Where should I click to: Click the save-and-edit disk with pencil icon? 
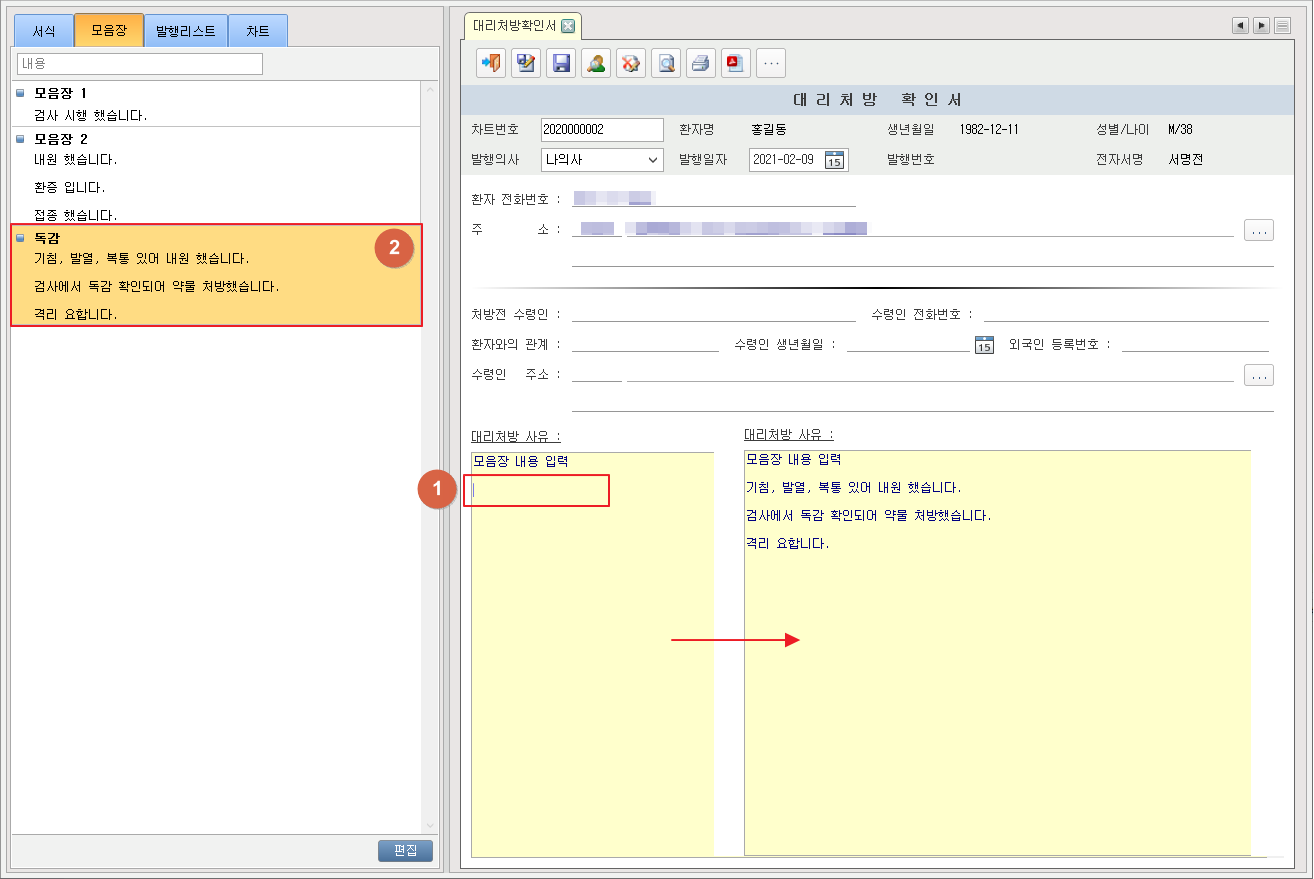[526, 63]
